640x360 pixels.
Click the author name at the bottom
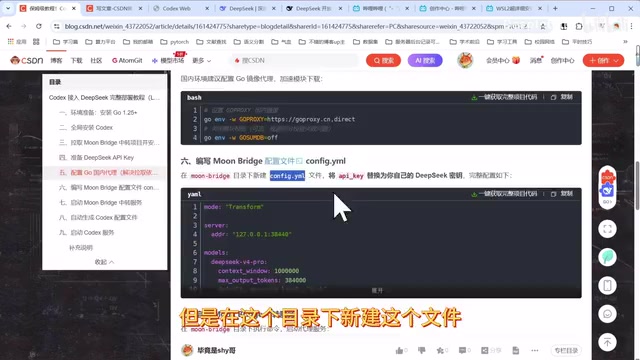(x=216, y=350)
